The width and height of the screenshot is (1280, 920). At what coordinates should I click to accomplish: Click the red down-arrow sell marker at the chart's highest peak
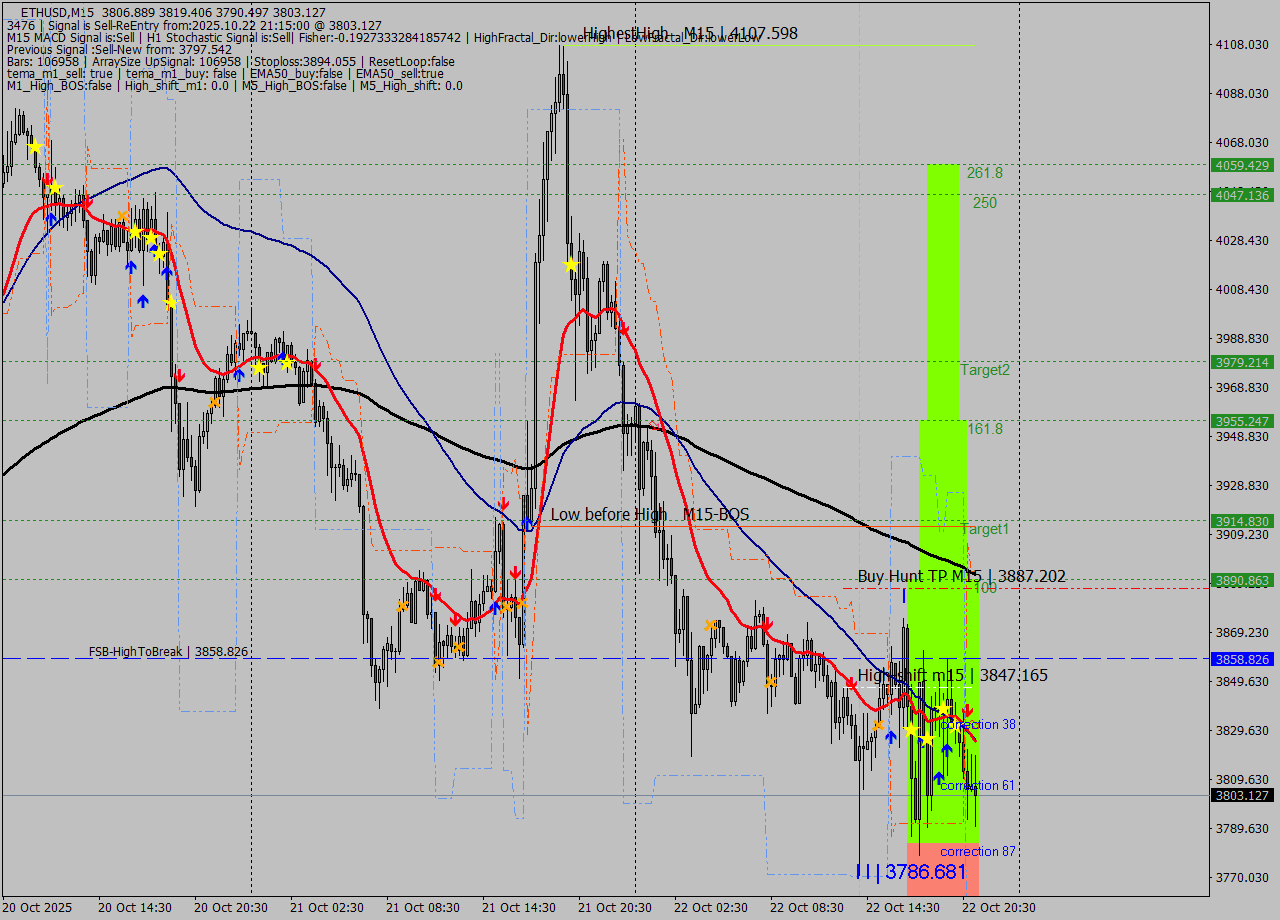click(x=623, y=328)
